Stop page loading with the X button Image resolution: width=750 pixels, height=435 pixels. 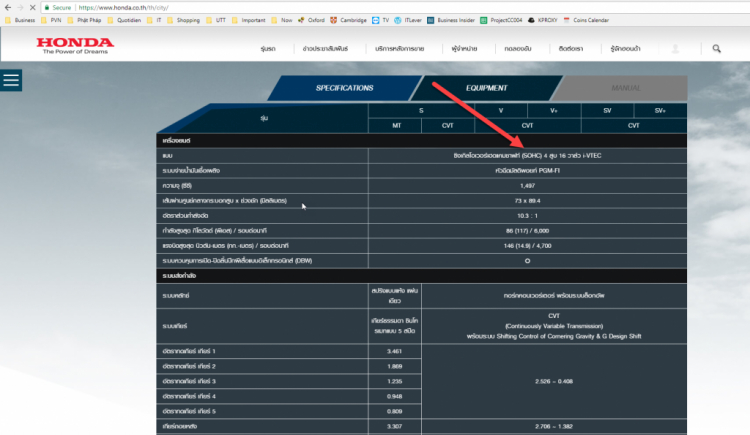click(33, 8)
